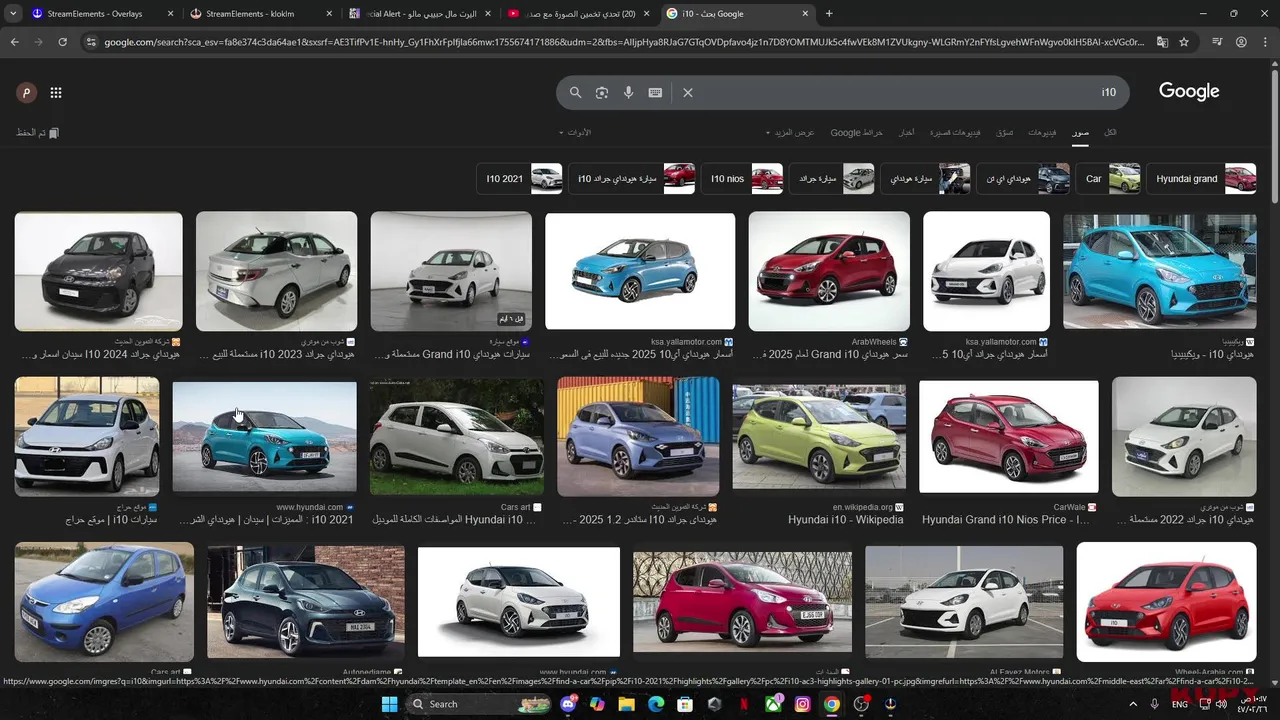
Task: Open Discord from the taskbar
Action: 569,704
